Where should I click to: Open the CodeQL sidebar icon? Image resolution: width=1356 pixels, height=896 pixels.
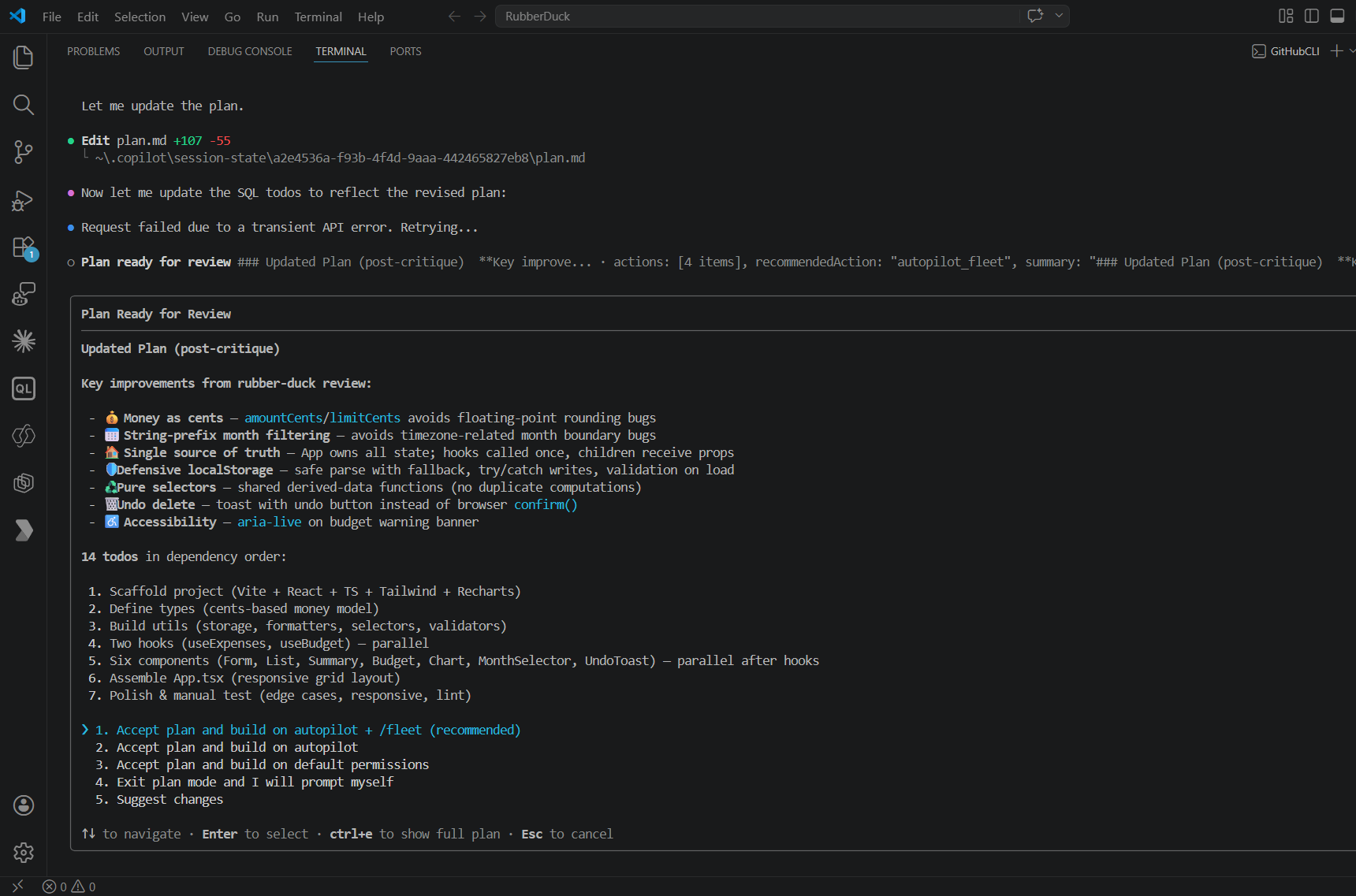(24, 389)
